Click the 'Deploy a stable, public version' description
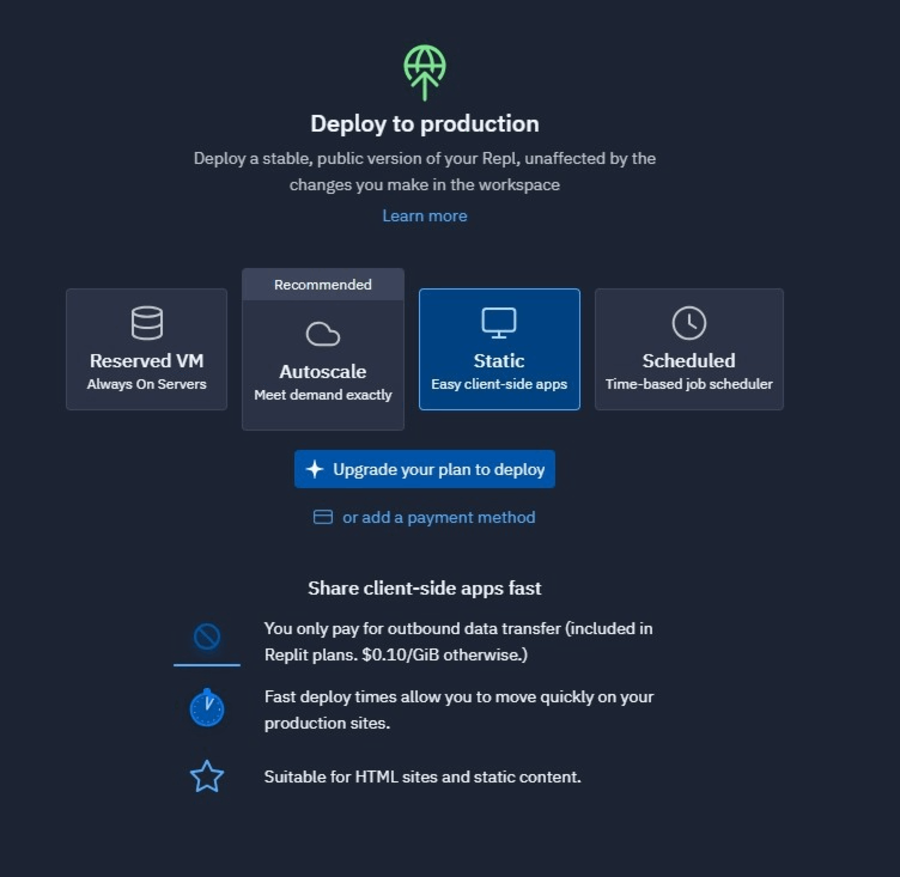The width and height of the screenshot is (900, 877). point(425,172)
